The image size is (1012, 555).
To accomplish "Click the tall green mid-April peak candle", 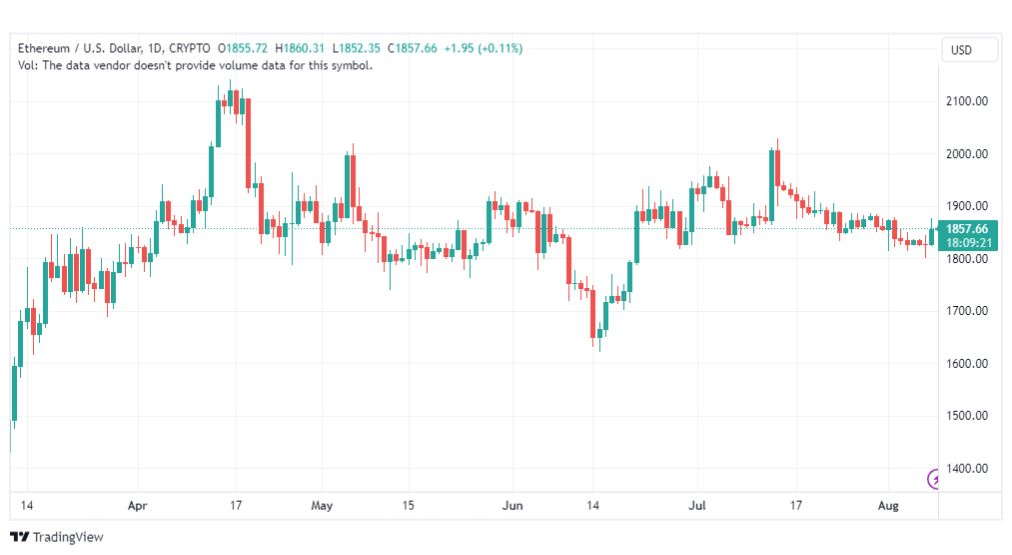I will 218,123.
